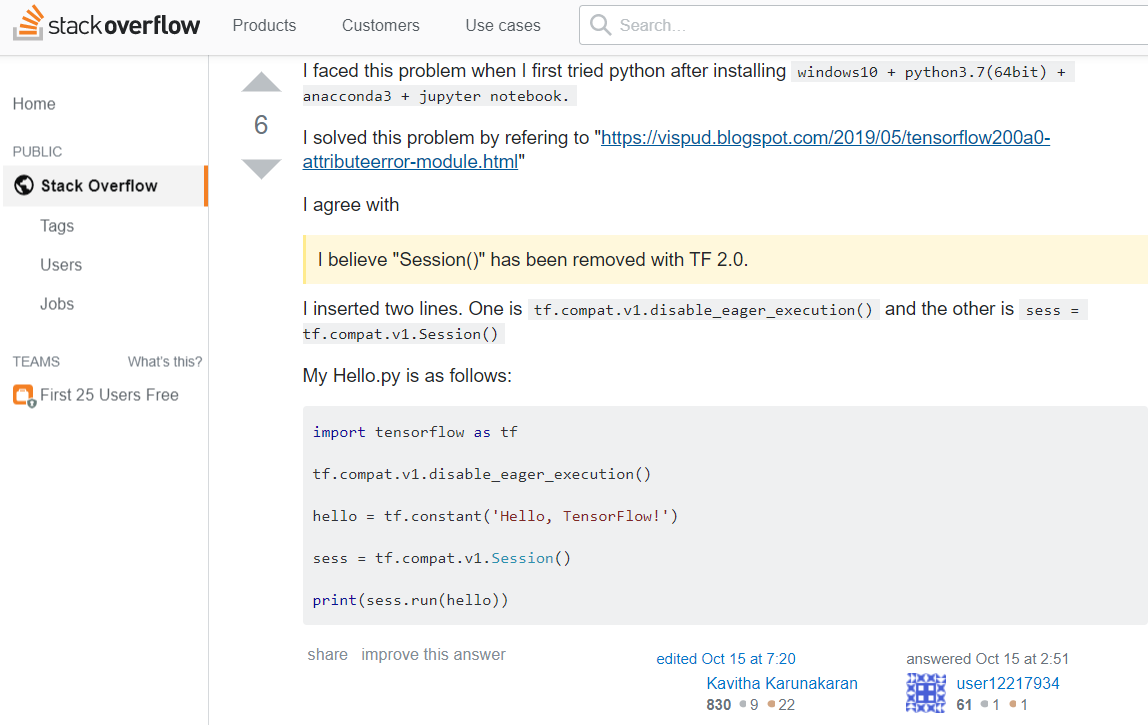The image size is (1148, 725).
Task: Go to Home in sidebar
Action: (34, 104)
